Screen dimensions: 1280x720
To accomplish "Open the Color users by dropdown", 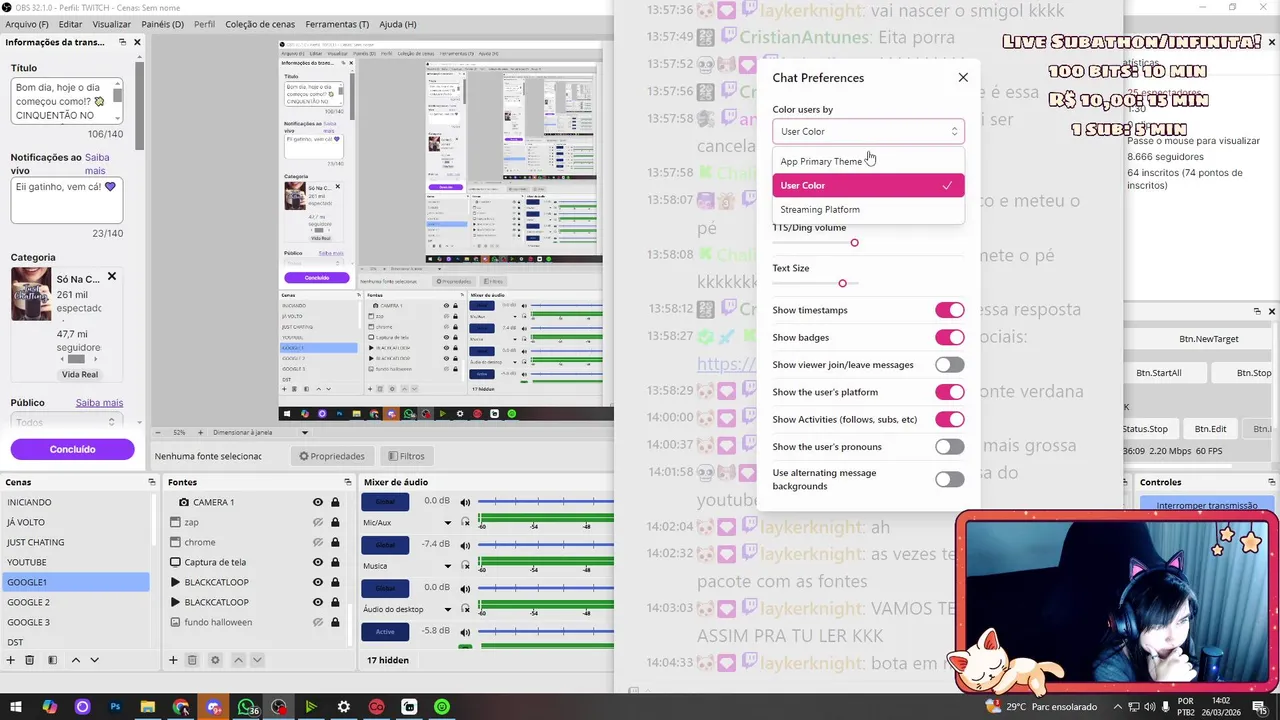I will tap(868, 131).
